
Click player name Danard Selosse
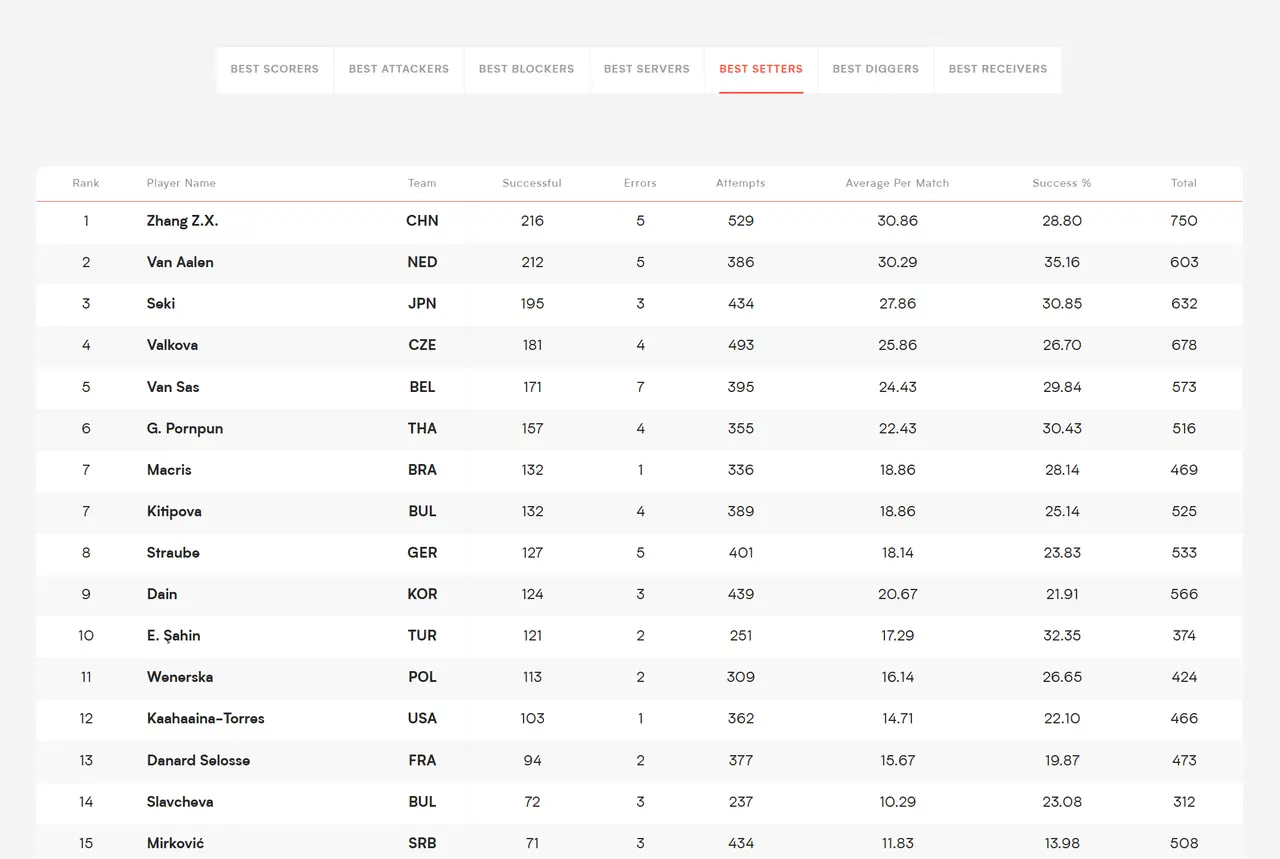coord(198,760)
